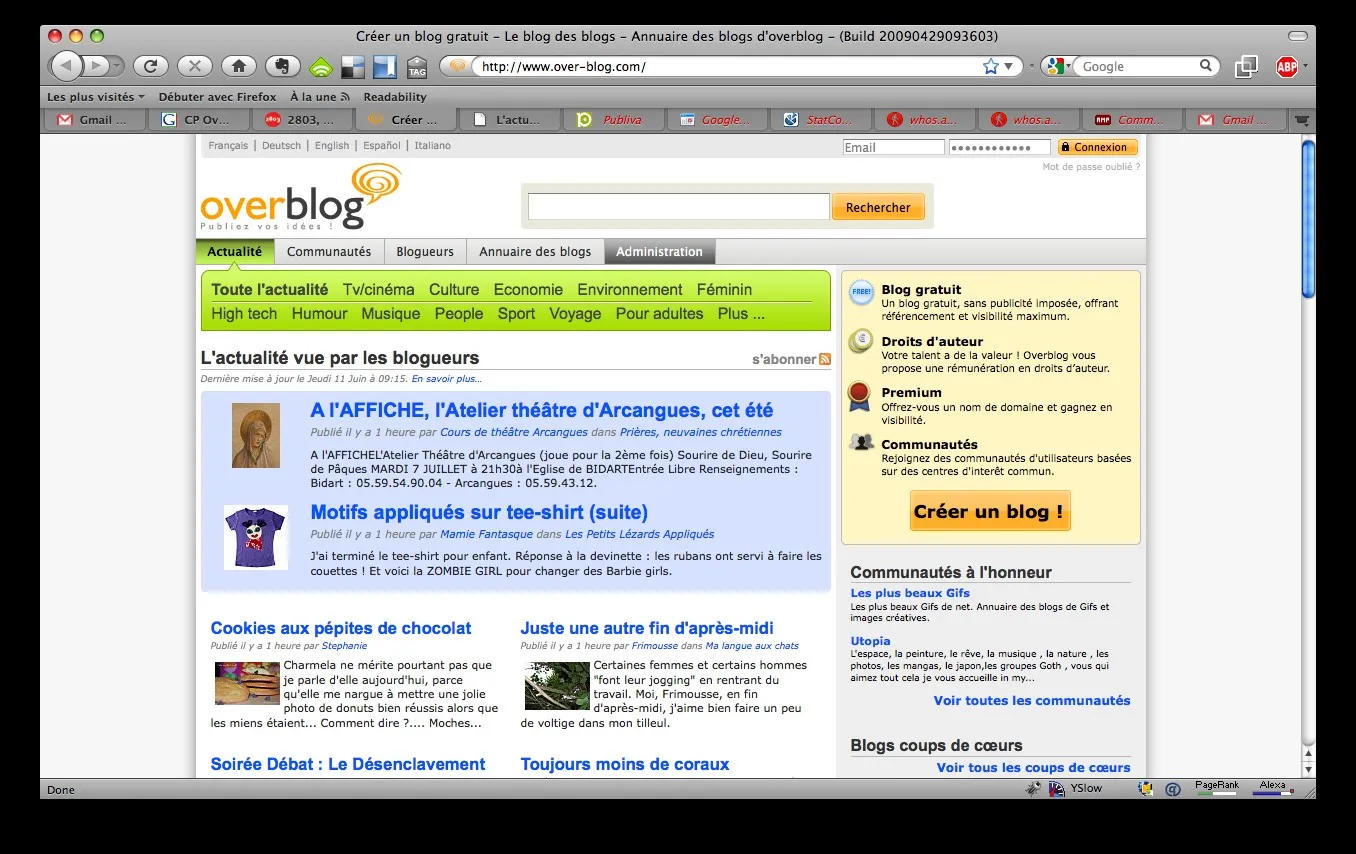
Task: Select the High tech news category
Action: coord(244,314)
